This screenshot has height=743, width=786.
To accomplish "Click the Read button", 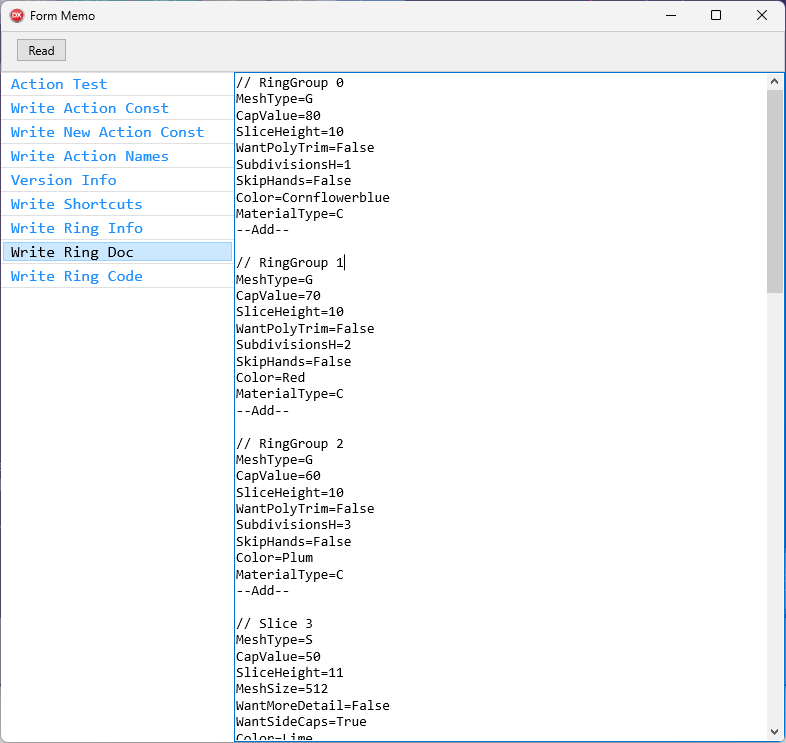I will (x=41, y=51).
